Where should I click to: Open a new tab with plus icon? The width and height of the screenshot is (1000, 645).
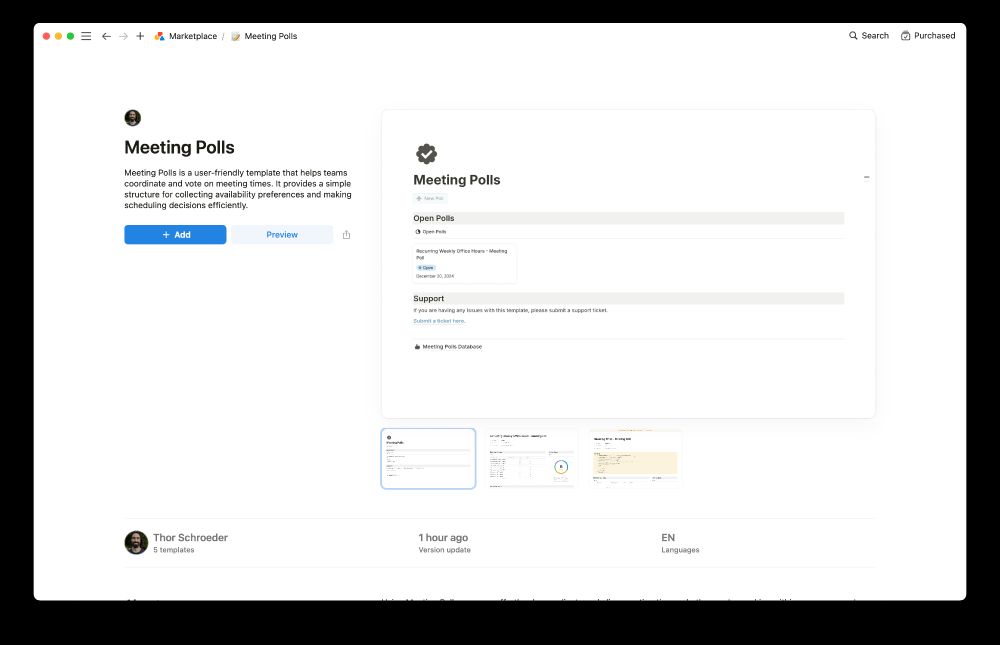pyautogui.click(x=140, y=36)
